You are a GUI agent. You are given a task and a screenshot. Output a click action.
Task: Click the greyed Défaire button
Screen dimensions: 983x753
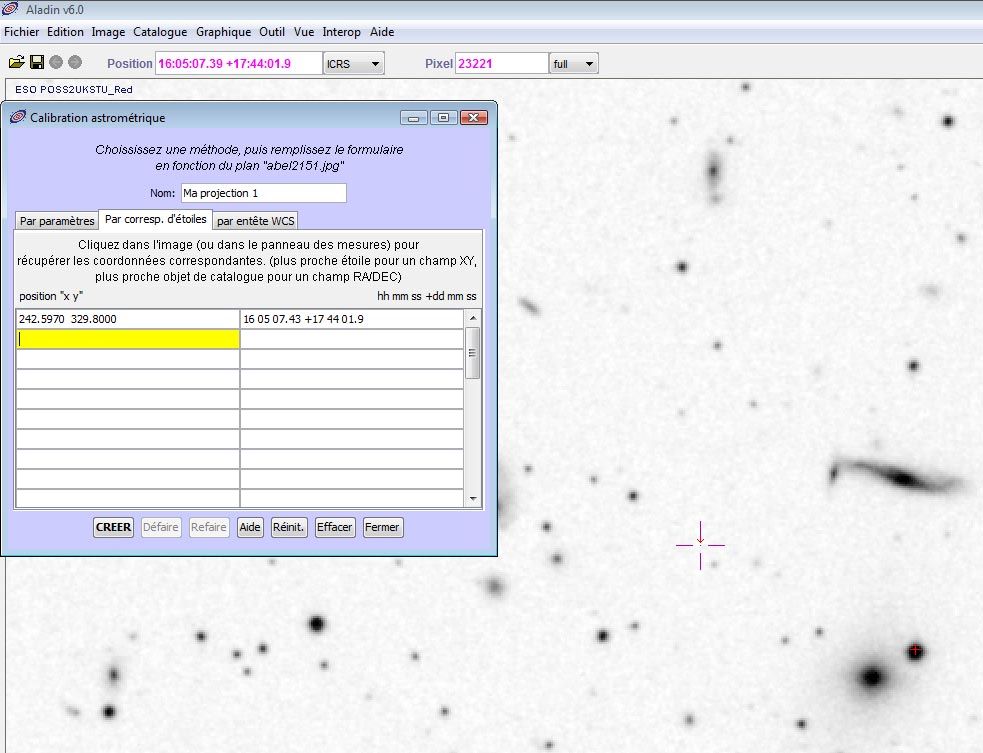(160, 527)
